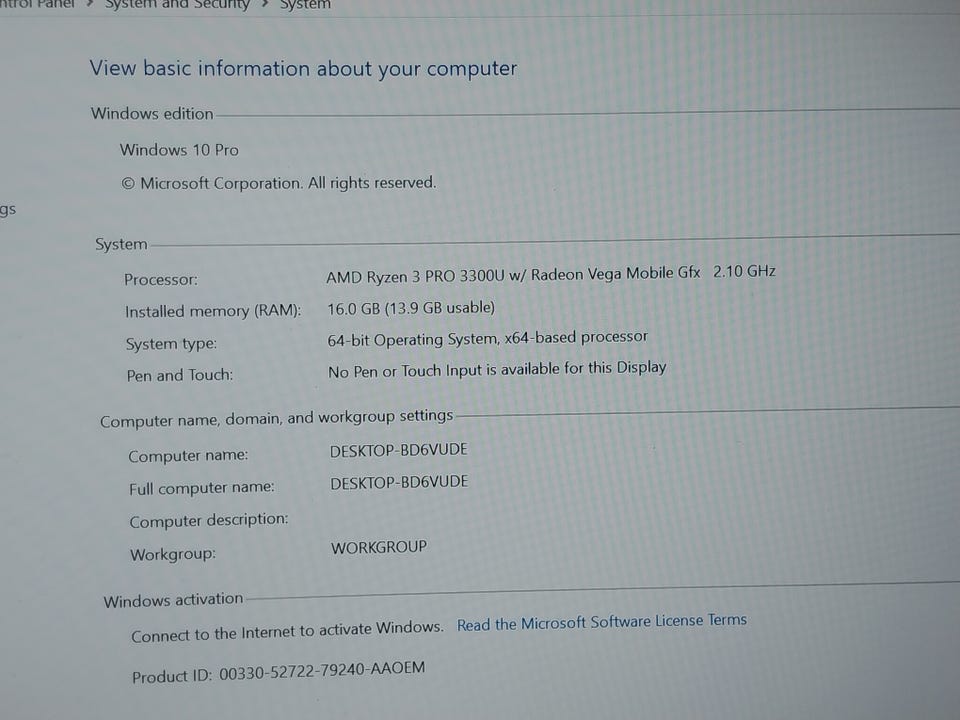Click the 'Pen and Touch:' label
The width and height of the screenshot is (960, 720).
point(179,375)
